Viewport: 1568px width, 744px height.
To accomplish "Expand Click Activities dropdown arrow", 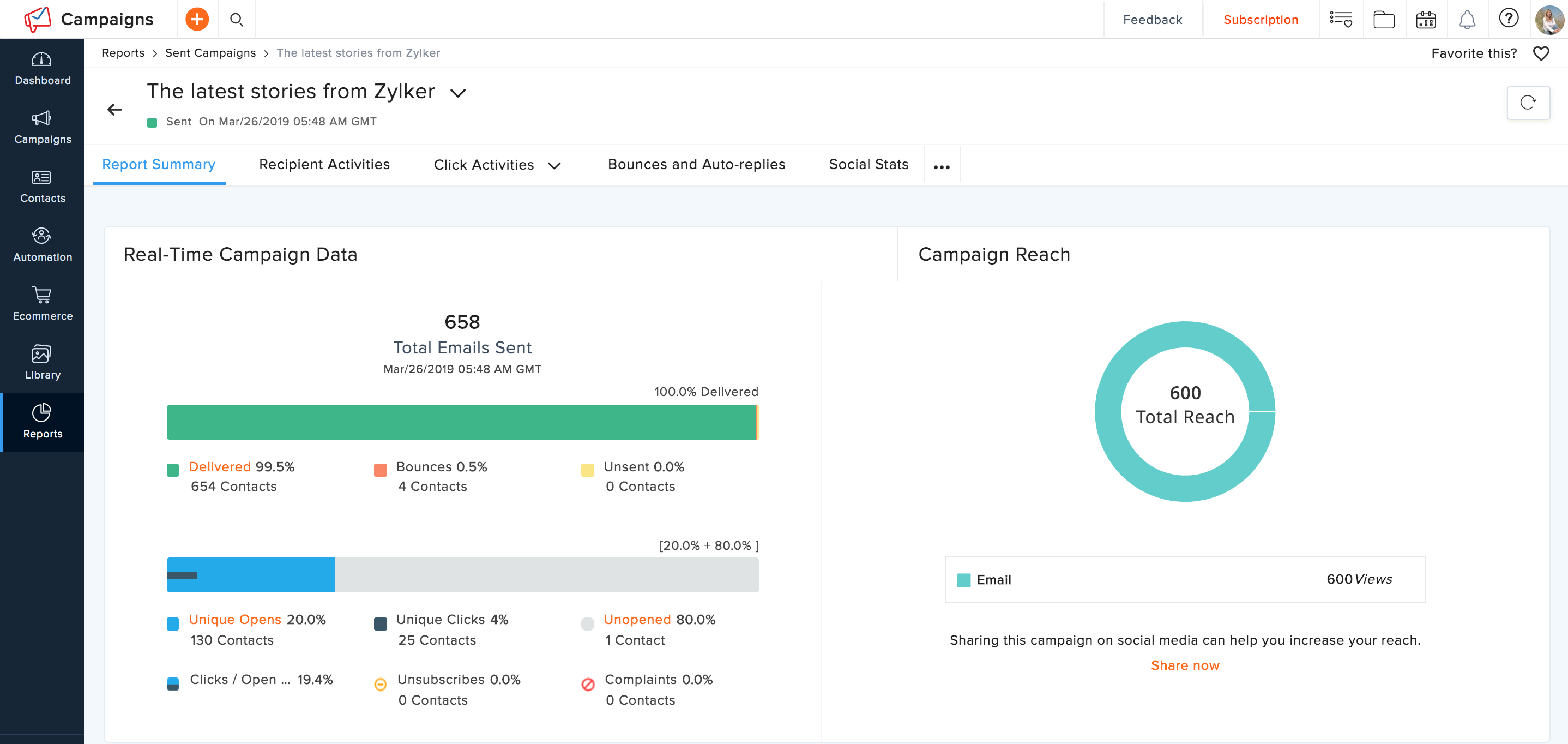I will (554, 166).
